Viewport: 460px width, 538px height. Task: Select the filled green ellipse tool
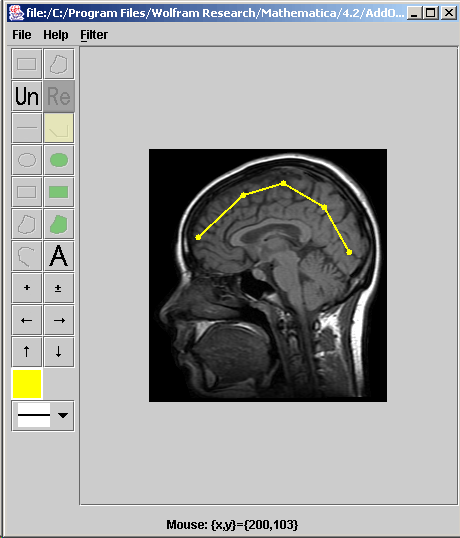click(59, 160)
